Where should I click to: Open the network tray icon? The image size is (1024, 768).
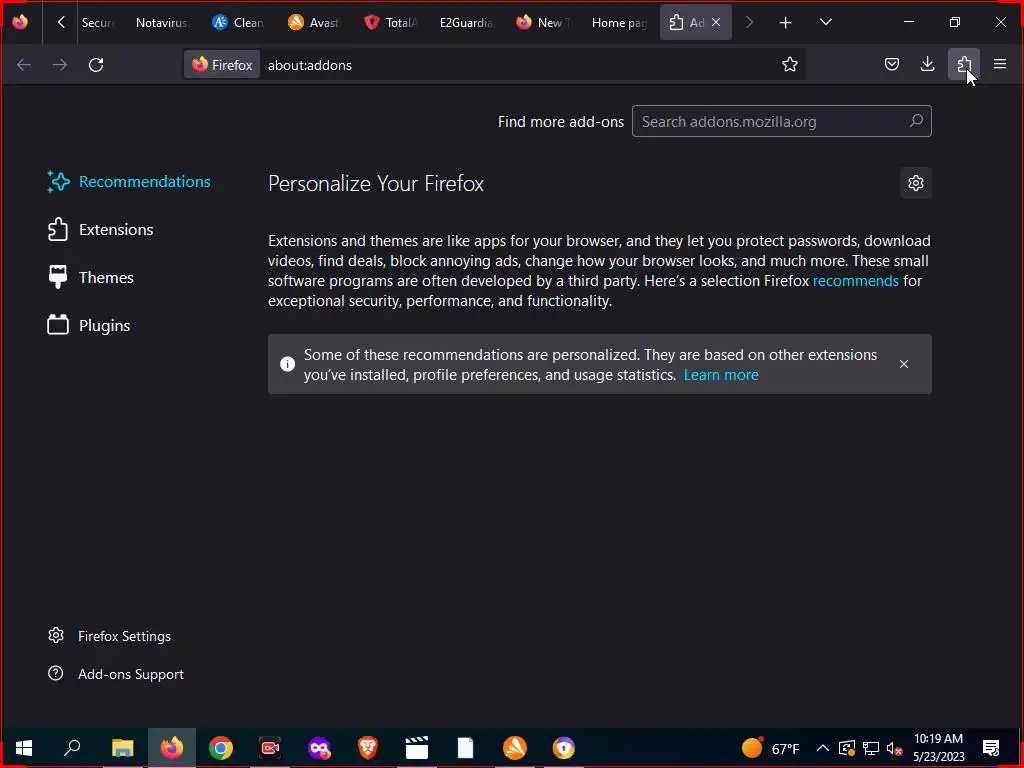(871, 748)
